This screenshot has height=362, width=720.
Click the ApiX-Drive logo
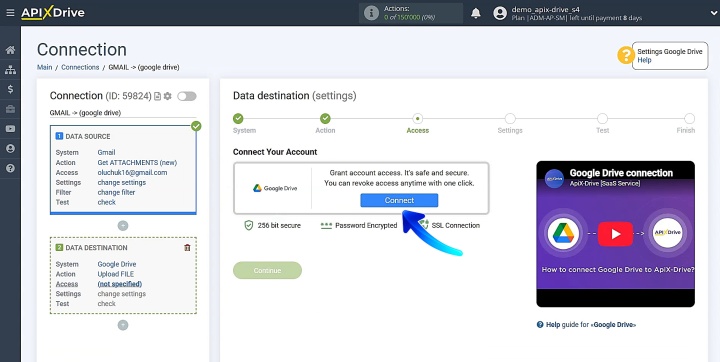click(53, 13)
